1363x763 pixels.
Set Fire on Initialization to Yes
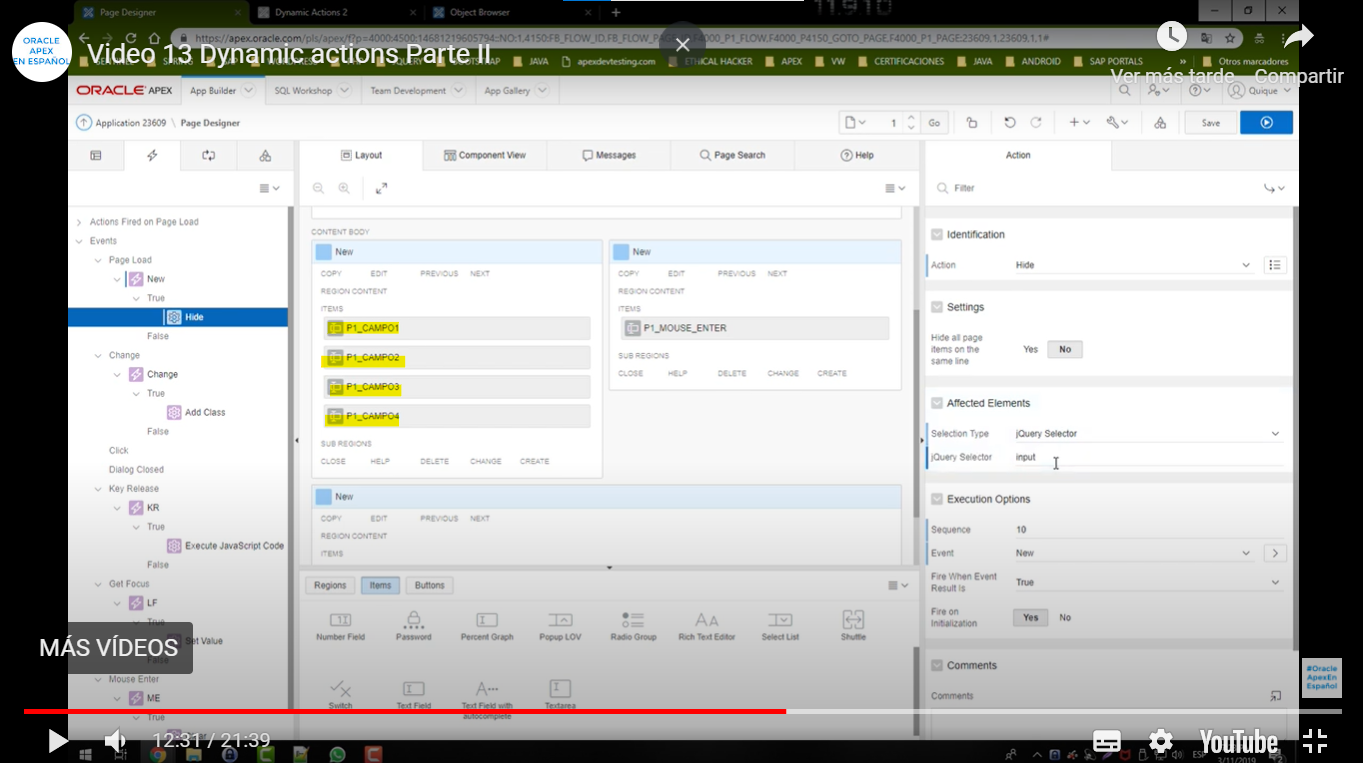[x=1031, y=617]
